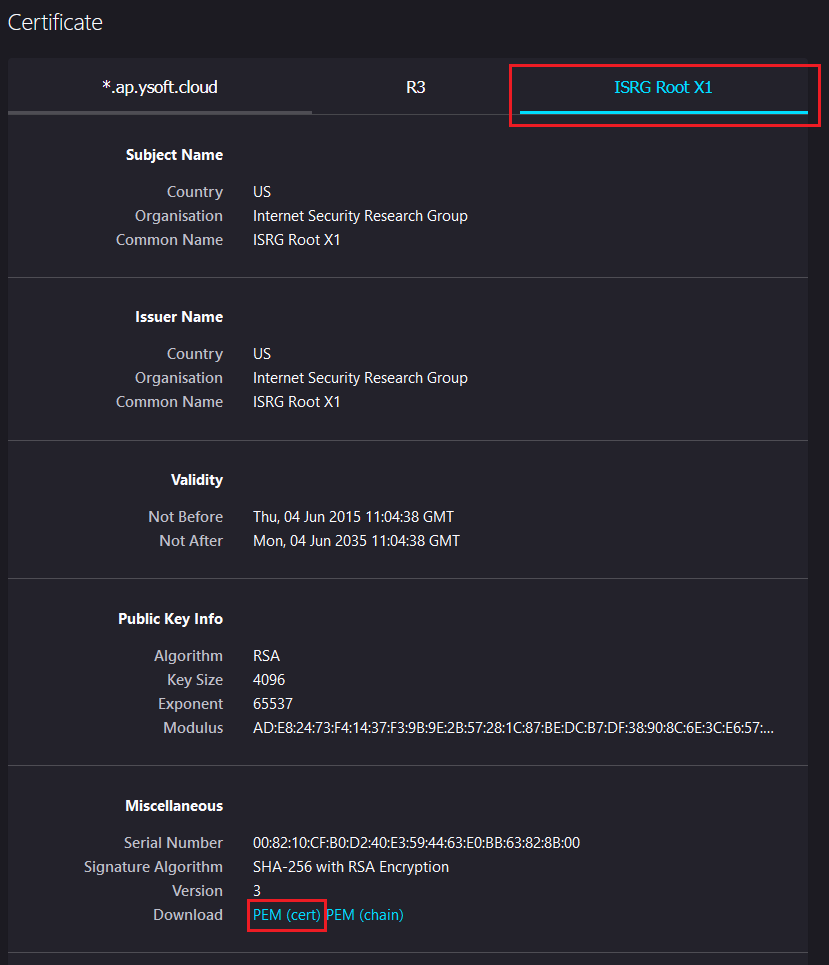Click the Signature Algorithm value
Screen dimensions: 829x965
(x=351, y=867)
